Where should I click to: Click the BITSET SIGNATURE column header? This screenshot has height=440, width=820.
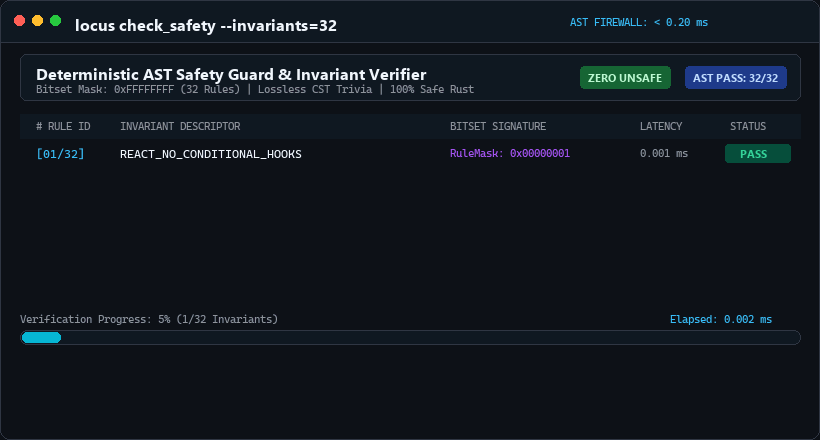pyautogui.click(x=498, y=126)
